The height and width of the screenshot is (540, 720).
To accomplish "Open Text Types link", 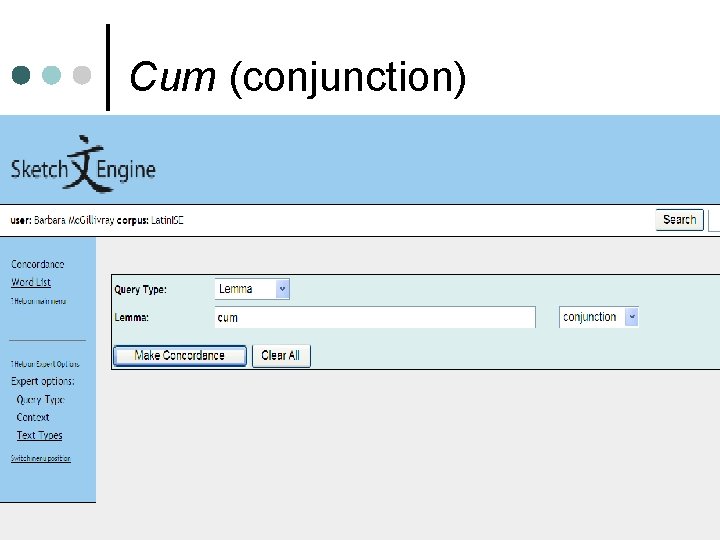I will coord(39,435).
